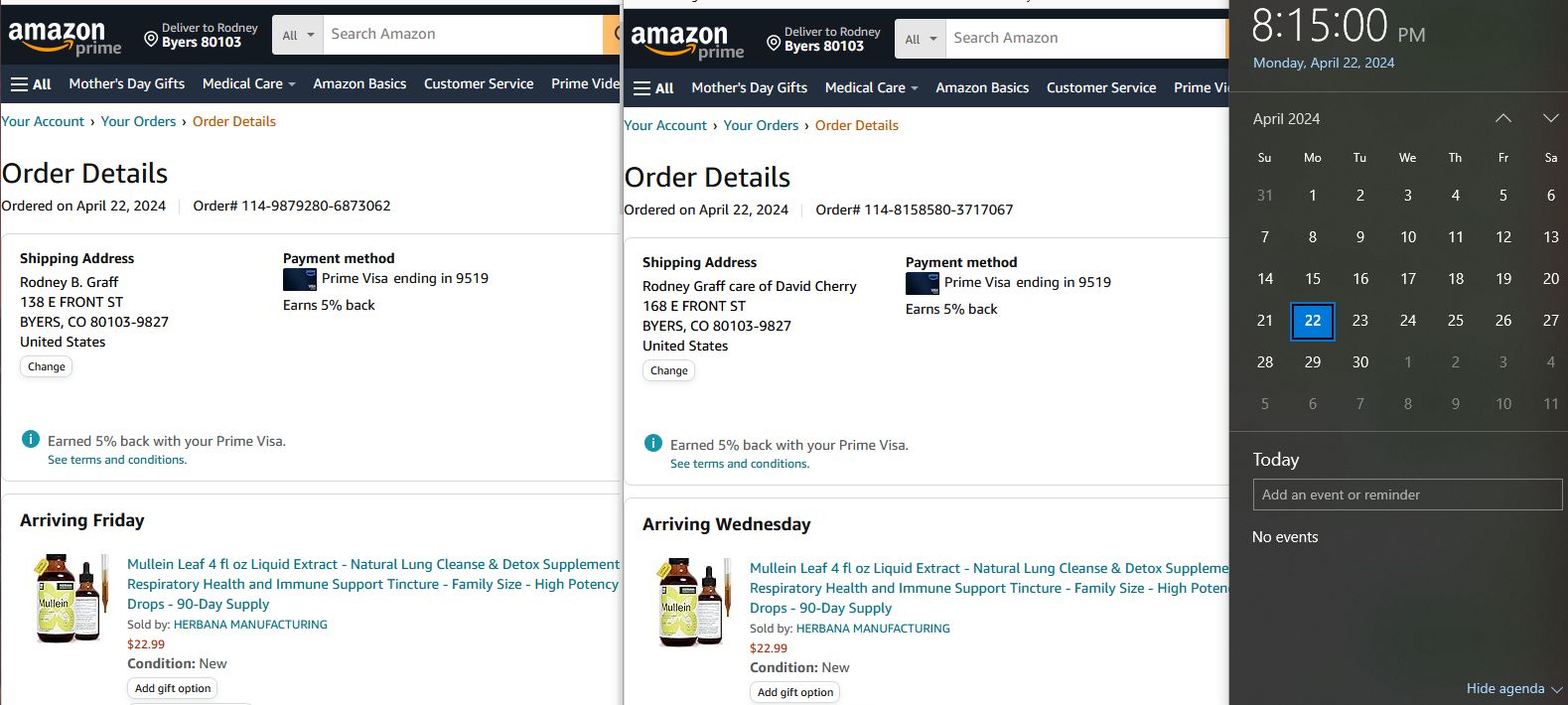Viewport: 1568px width, 705px height.
Task: Click Add gift option under Arriving Friday
Action: [173, 688]
